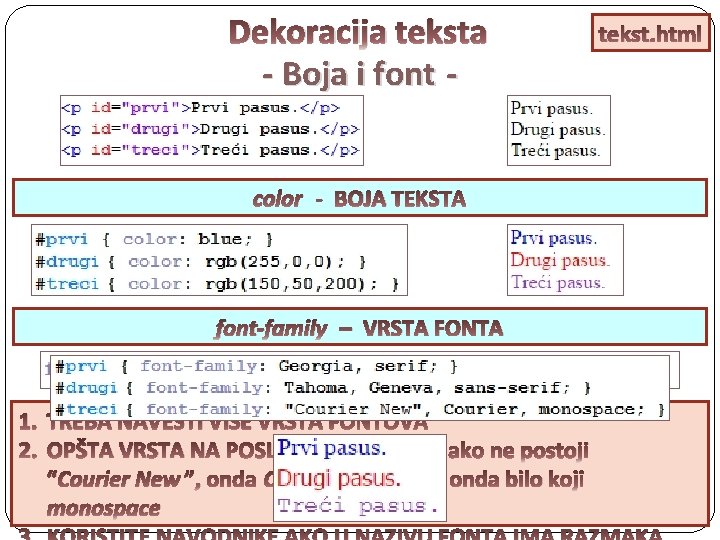
Task: Select the HTML line with id="treci"
Action: (x=210, y=150)
